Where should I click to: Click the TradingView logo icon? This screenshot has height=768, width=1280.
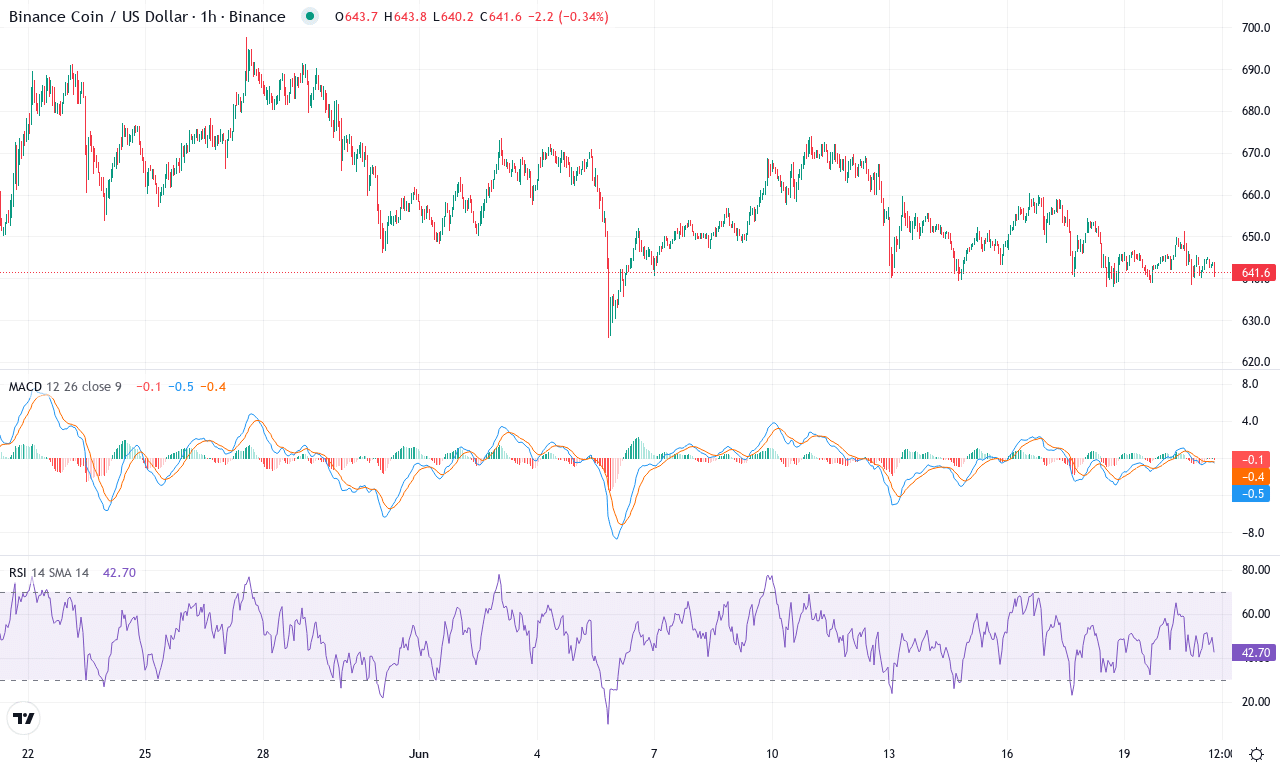[24, 718]
